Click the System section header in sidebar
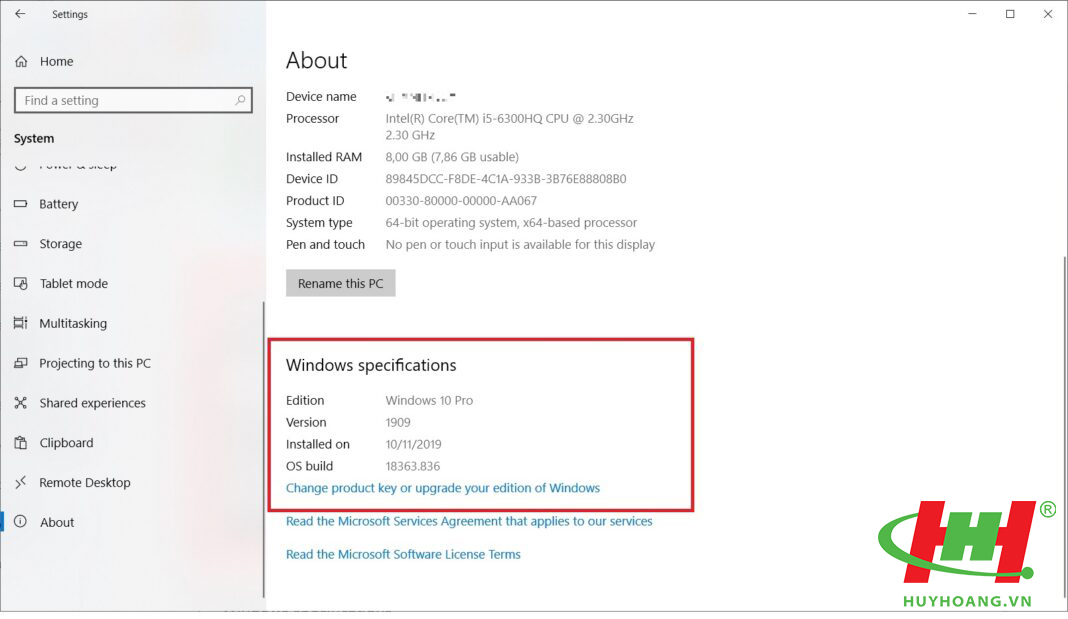This screenshot has width=1068, height=619. pos(34,138)
